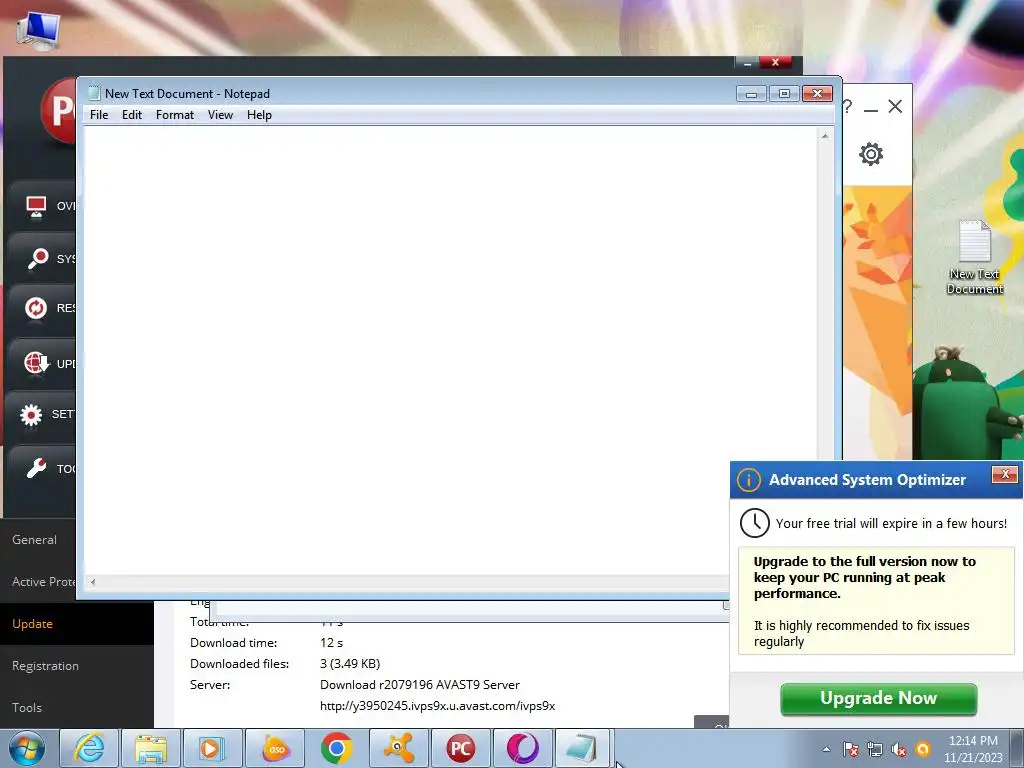Screen dimensions: 1024x768
Task: Minimize the dark PC app window
Action: click(x=747, y=63)
